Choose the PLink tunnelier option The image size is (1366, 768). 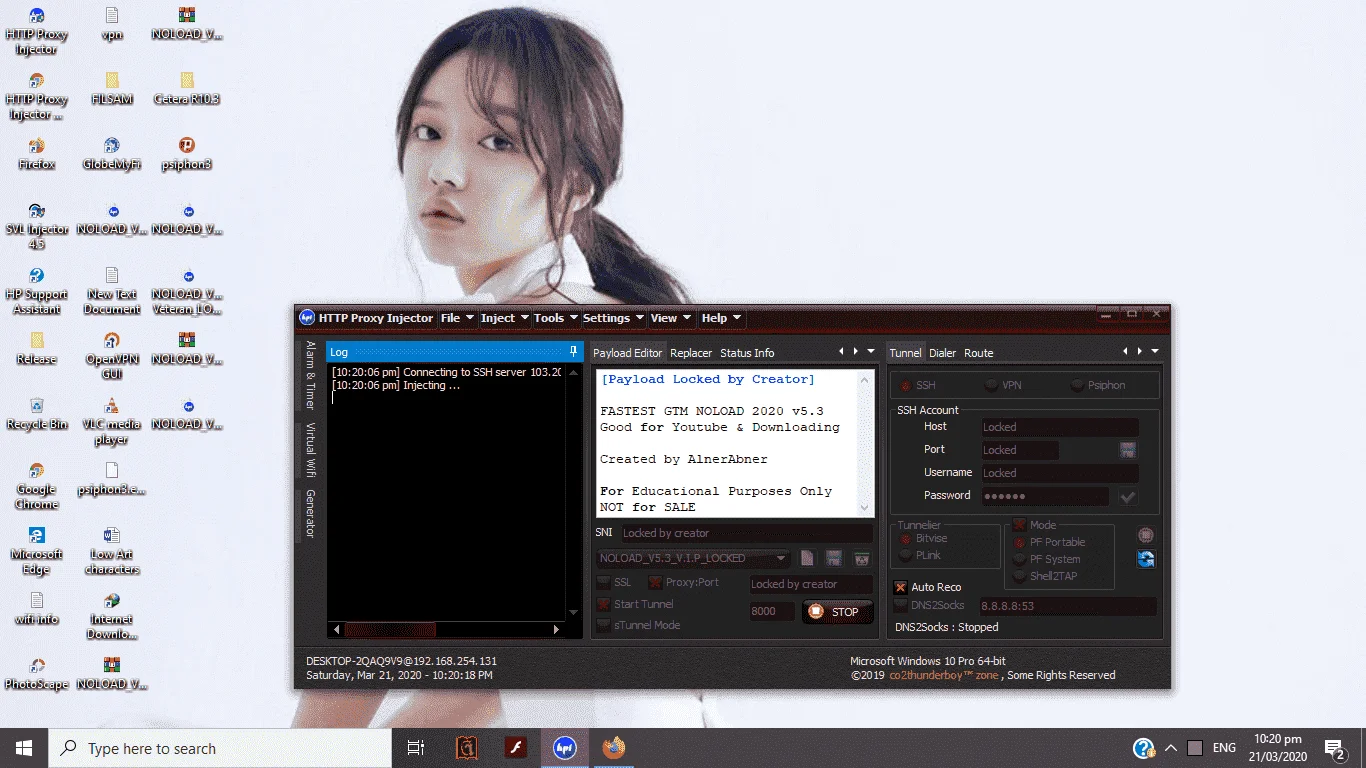click(x=906, y=555)
